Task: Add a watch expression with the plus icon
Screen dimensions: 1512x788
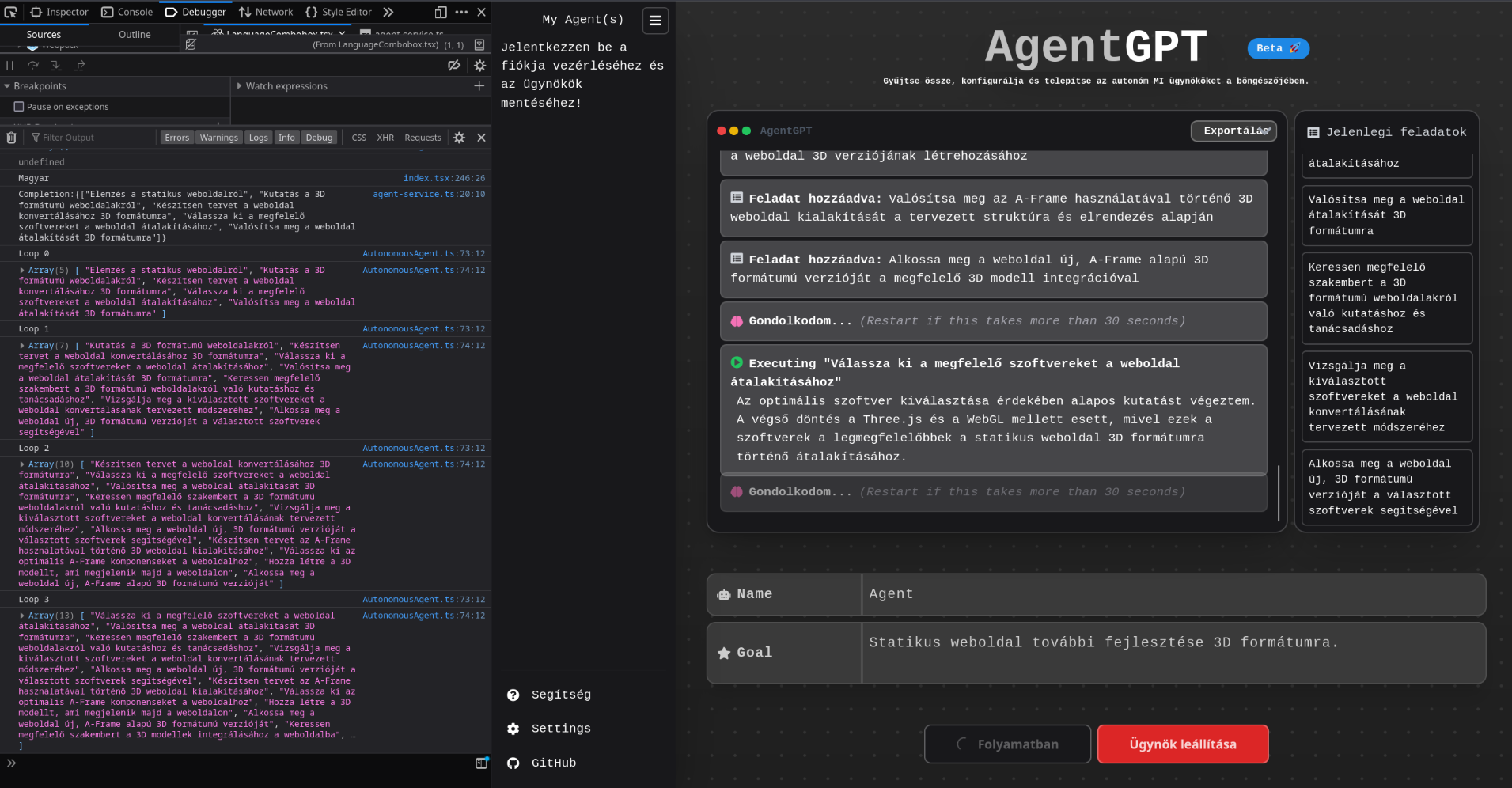Action: (x=479, y=85)
